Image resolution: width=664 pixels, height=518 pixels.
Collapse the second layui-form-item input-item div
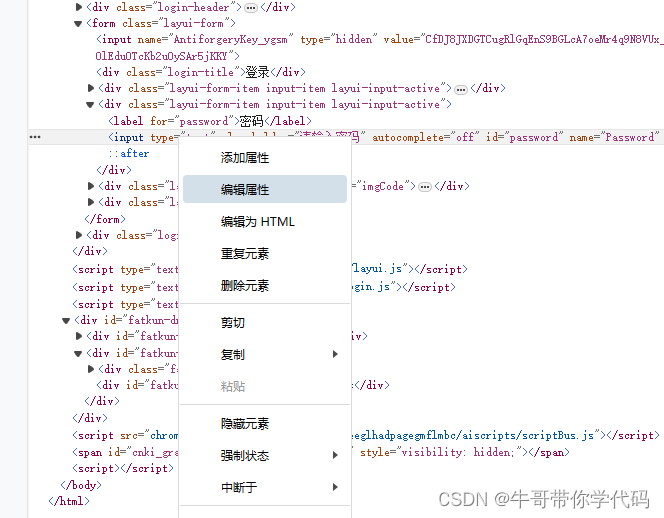(x=90, y=104)
